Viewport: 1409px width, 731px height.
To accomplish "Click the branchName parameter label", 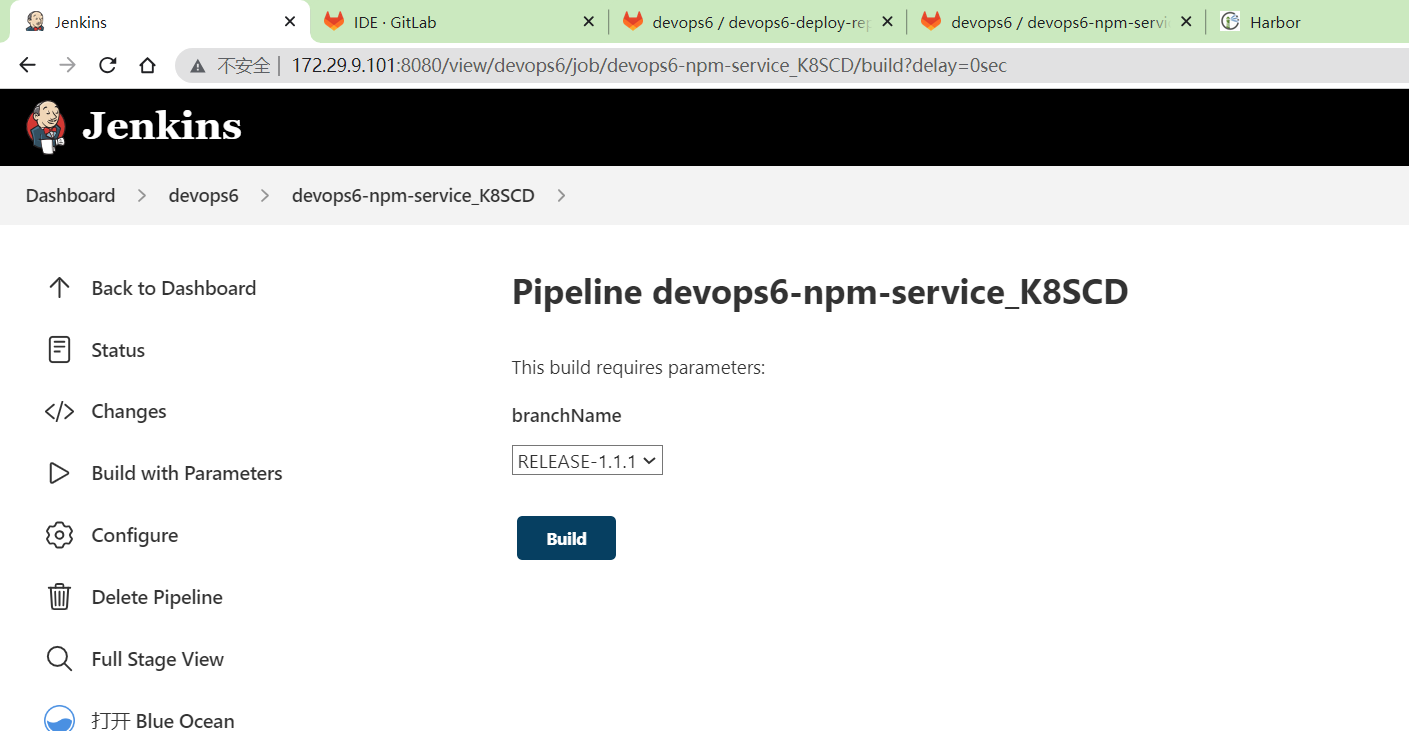I will (x=566, y=415).
